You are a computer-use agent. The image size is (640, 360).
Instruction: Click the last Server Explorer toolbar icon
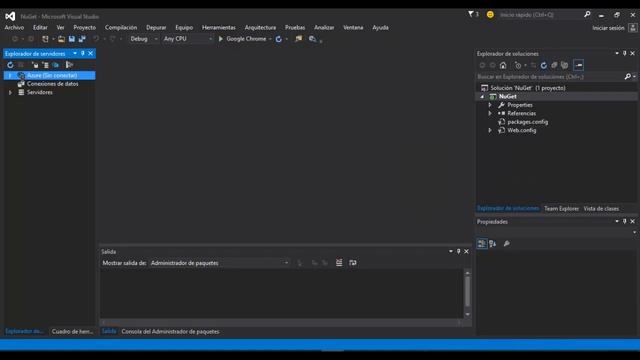point(69,65)
